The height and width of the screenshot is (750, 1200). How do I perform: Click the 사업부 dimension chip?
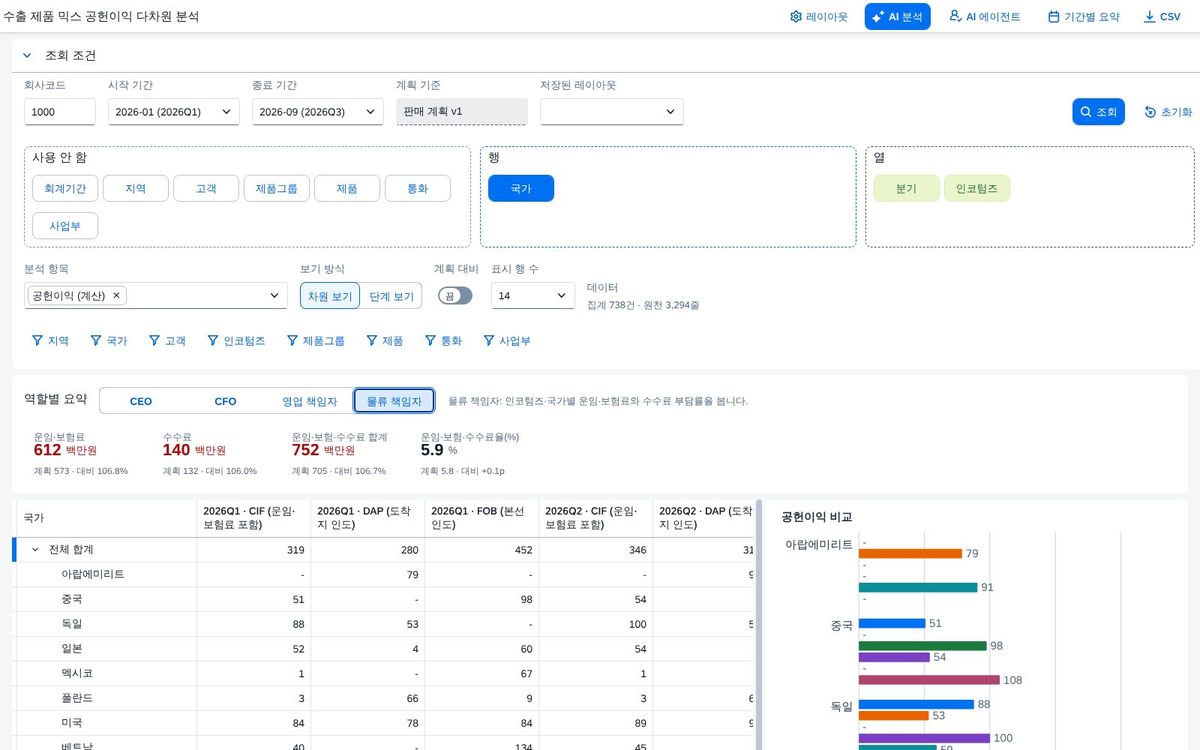65,226
